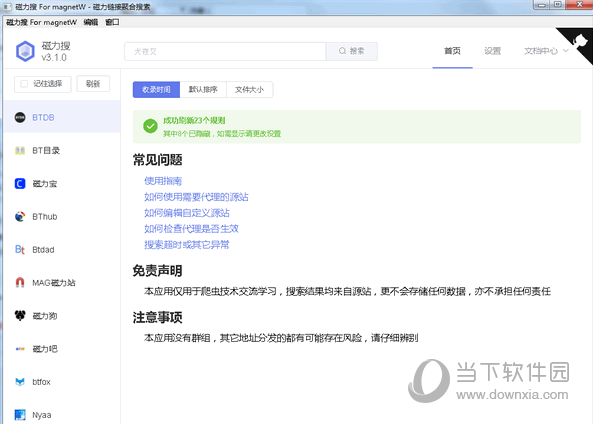Select the BTDB source icon
This screenshot has width=593, height=424.
[20, 117]
